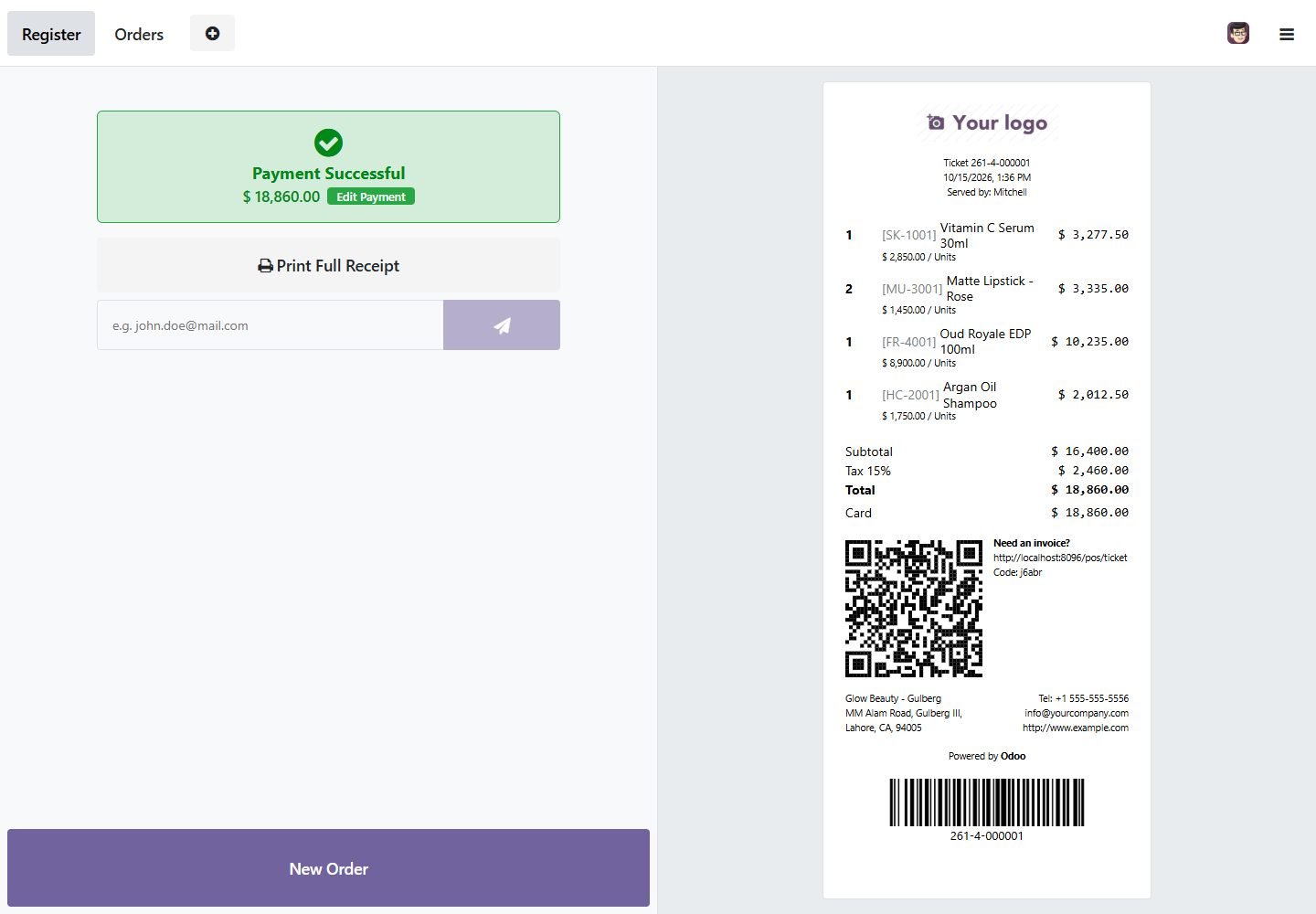Viewport: 1316px width, 914px height.
Task: Click the Card payment label
Action: click(858, 513)
